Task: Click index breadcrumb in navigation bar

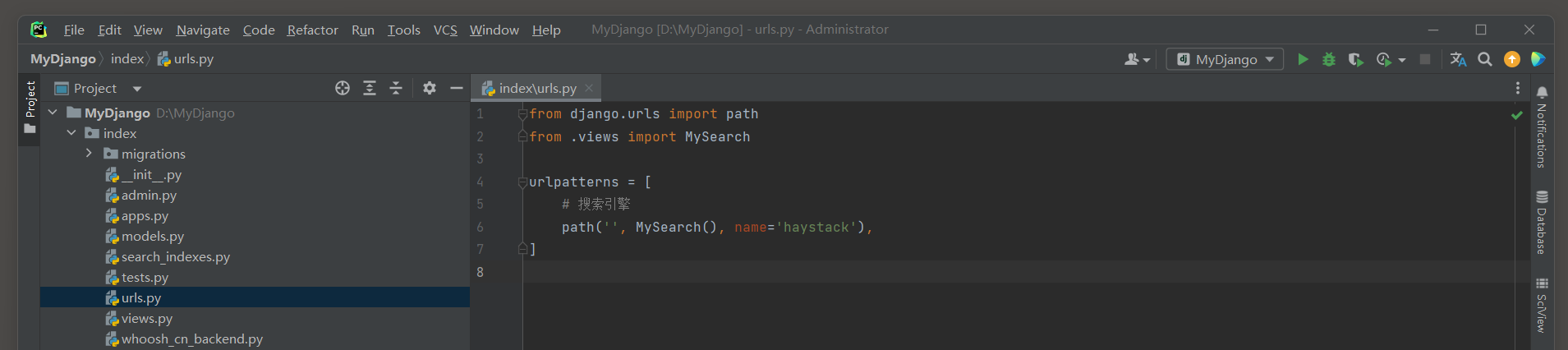Action: click(127, 59)
